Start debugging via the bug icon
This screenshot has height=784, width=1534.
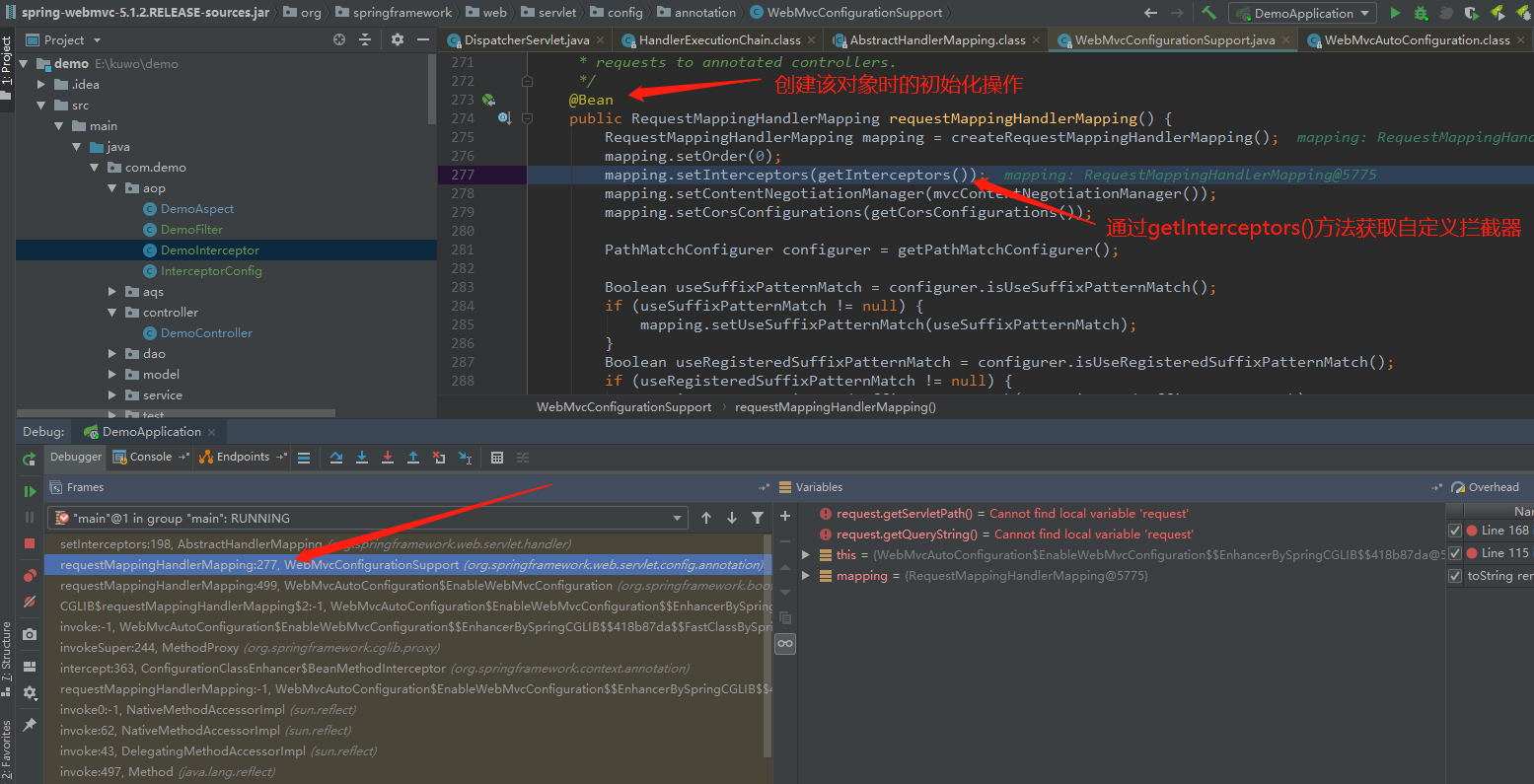[x=1420, y=13]
